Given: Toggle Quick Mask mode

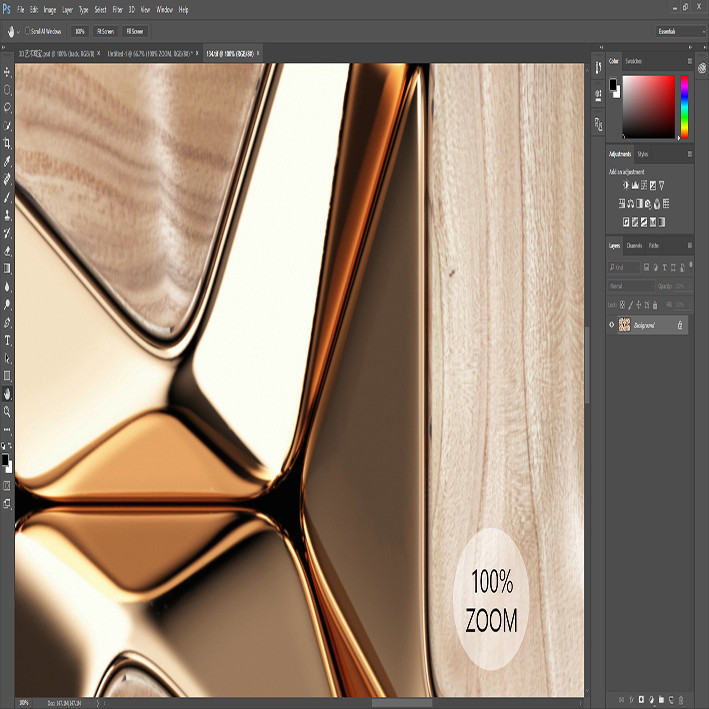Looking at the screenshot, I should coord(7,486).
